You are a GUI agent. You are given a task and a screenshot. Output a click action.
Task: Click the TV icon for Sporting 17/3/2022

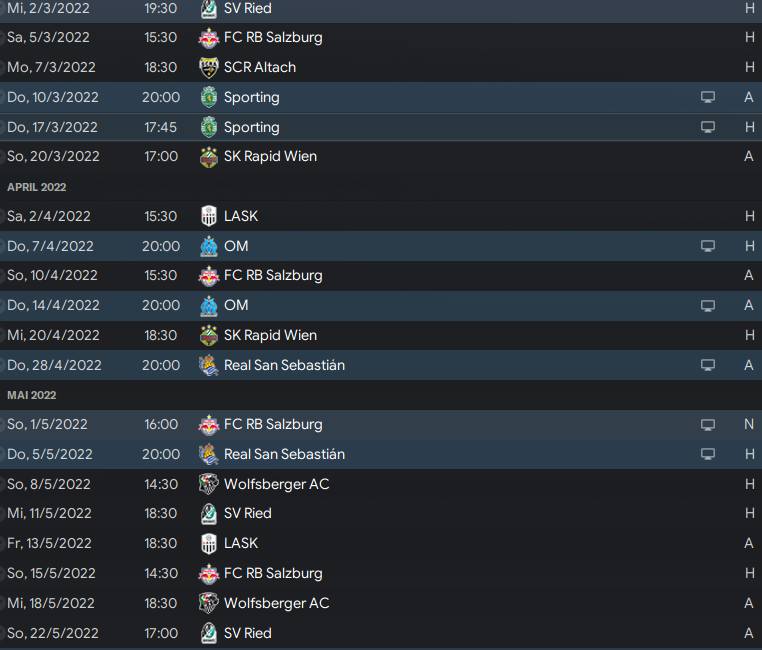point(708,127)
